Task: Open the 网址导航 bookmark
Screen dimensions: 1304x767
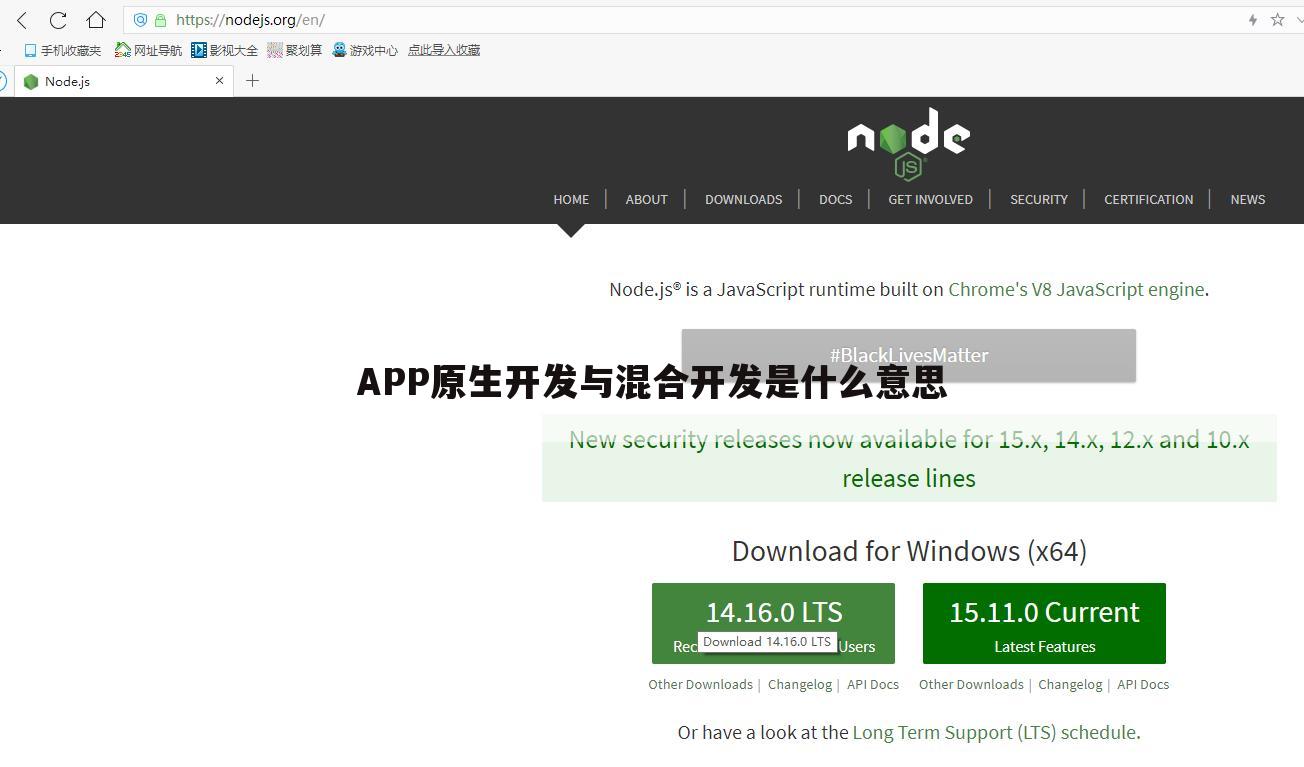Action: point(148,50)
